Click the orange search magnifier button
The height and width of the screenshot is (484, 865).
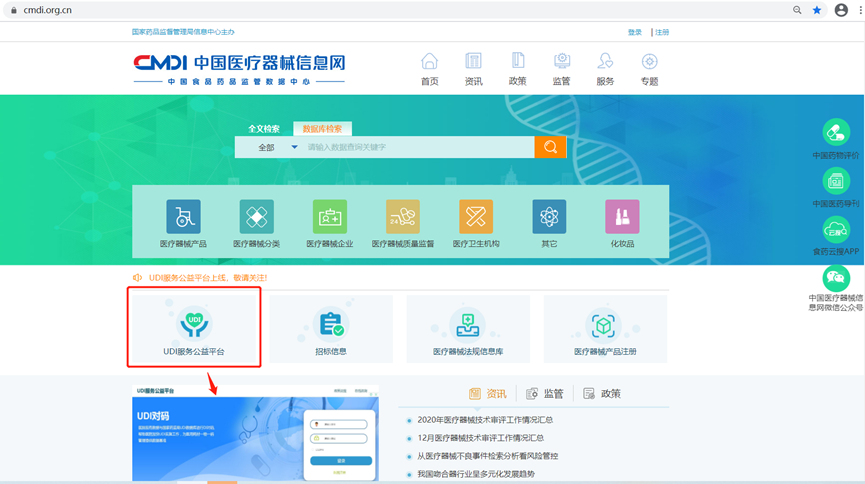tap(550, 147)
